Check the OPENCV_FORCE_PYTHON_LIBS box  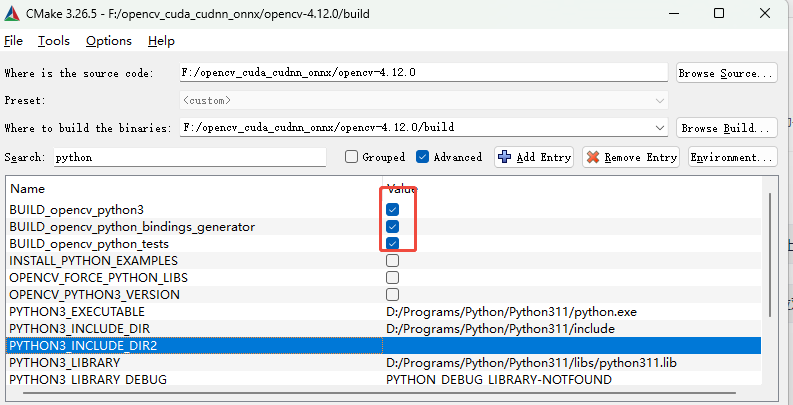coord(393,278)
